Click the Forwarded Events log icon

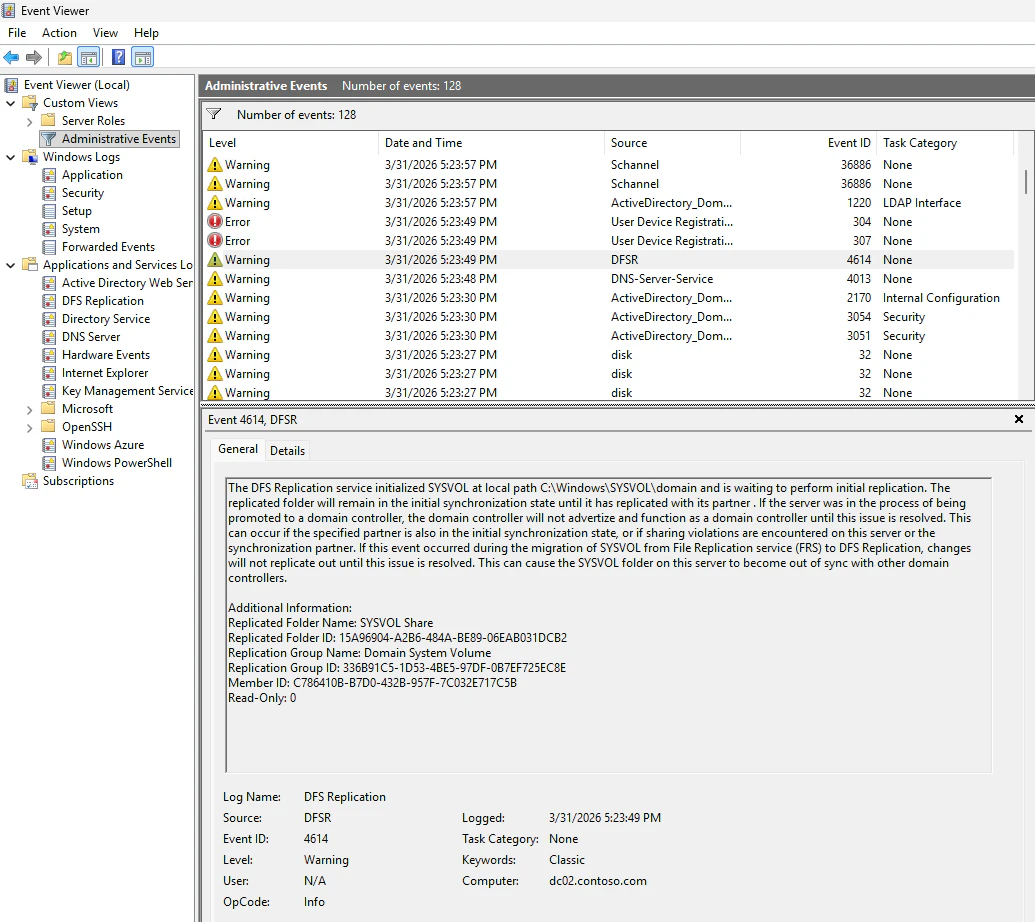click(x=49, y=247)
